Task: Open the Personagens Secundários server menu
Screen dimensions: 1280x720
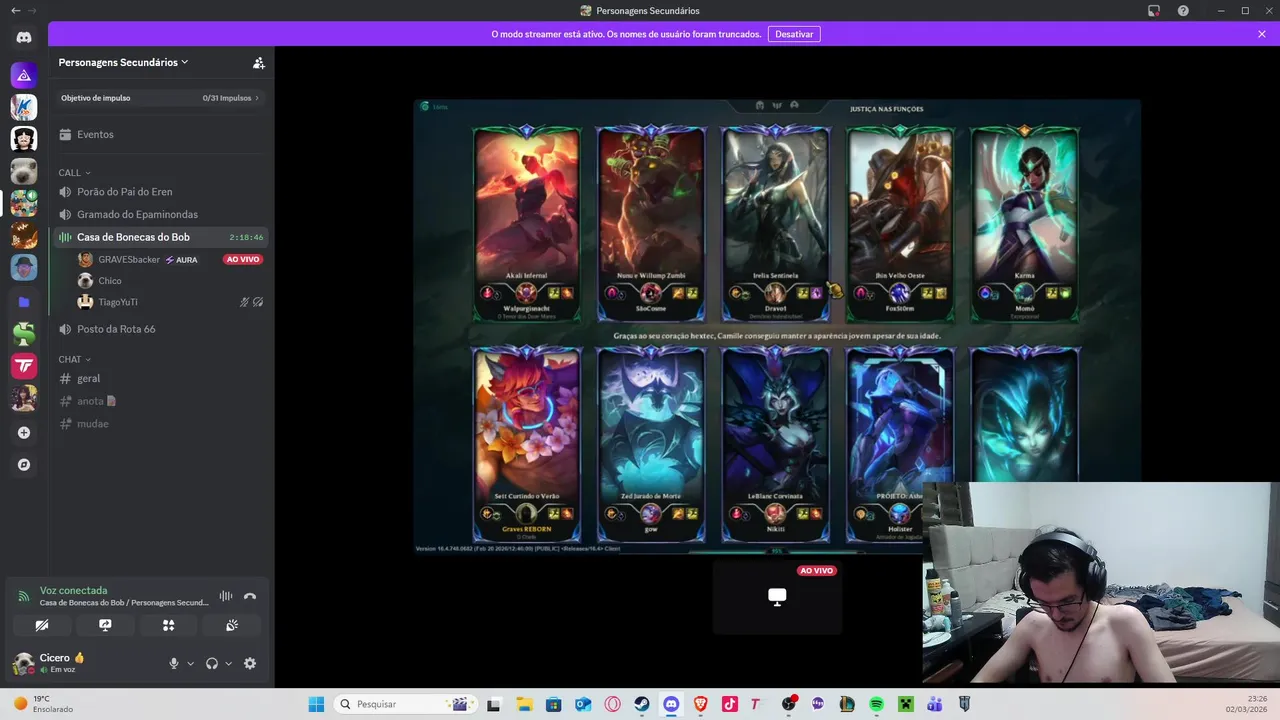Action: click(x=124, y=62)
